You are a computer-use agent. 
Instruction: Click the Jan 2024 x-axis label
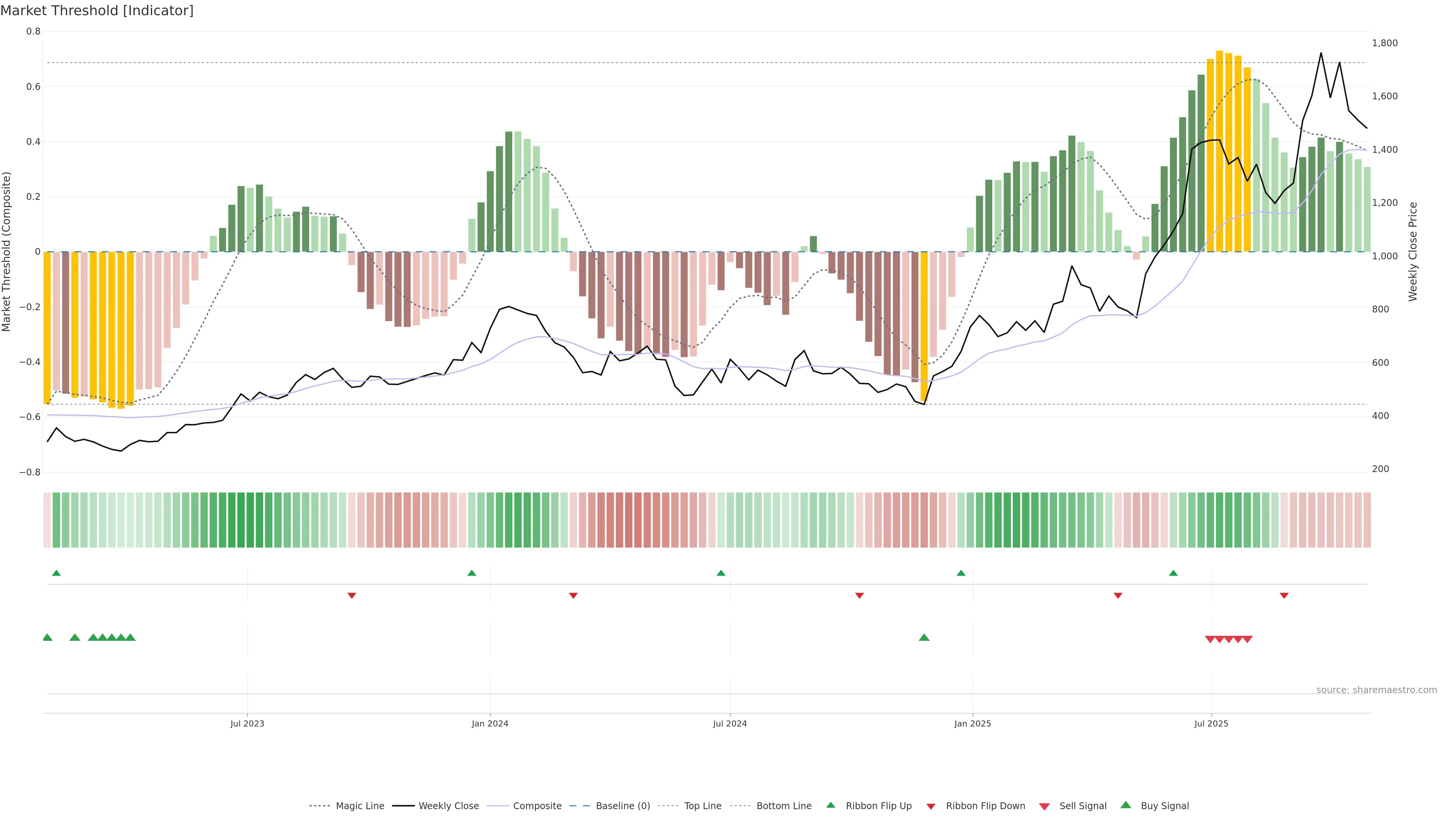(x=490, y=723)
